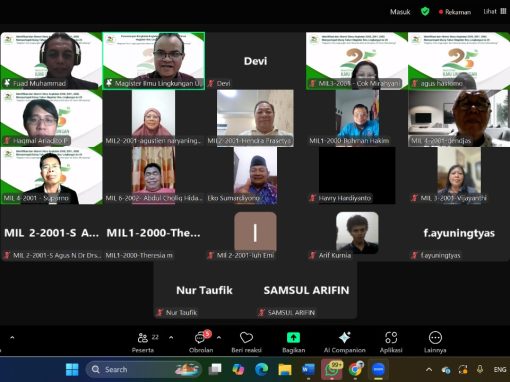Click the Windows taskbar Search box

pos(144,369)
